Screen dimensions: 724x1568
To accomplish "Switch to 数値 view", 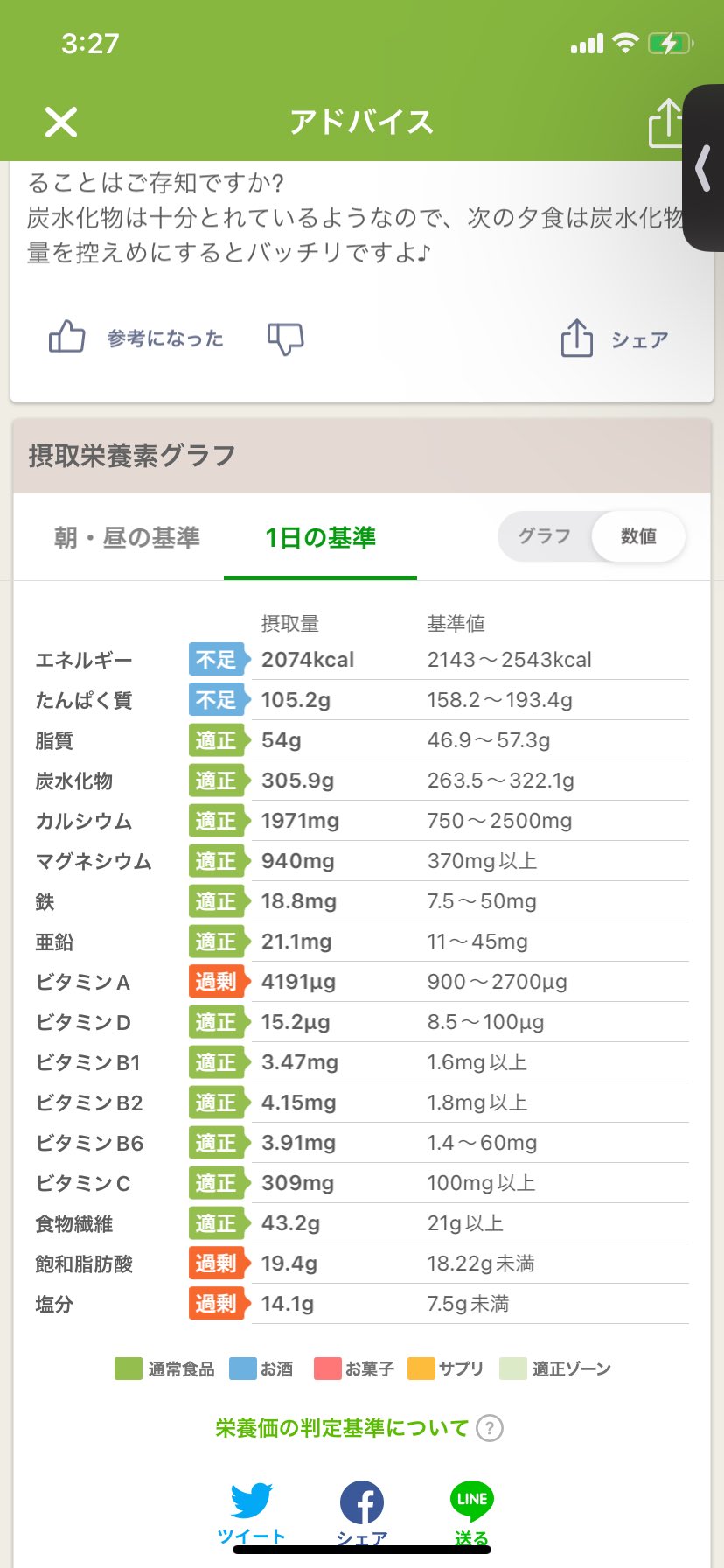I will [x=638, y=536].
